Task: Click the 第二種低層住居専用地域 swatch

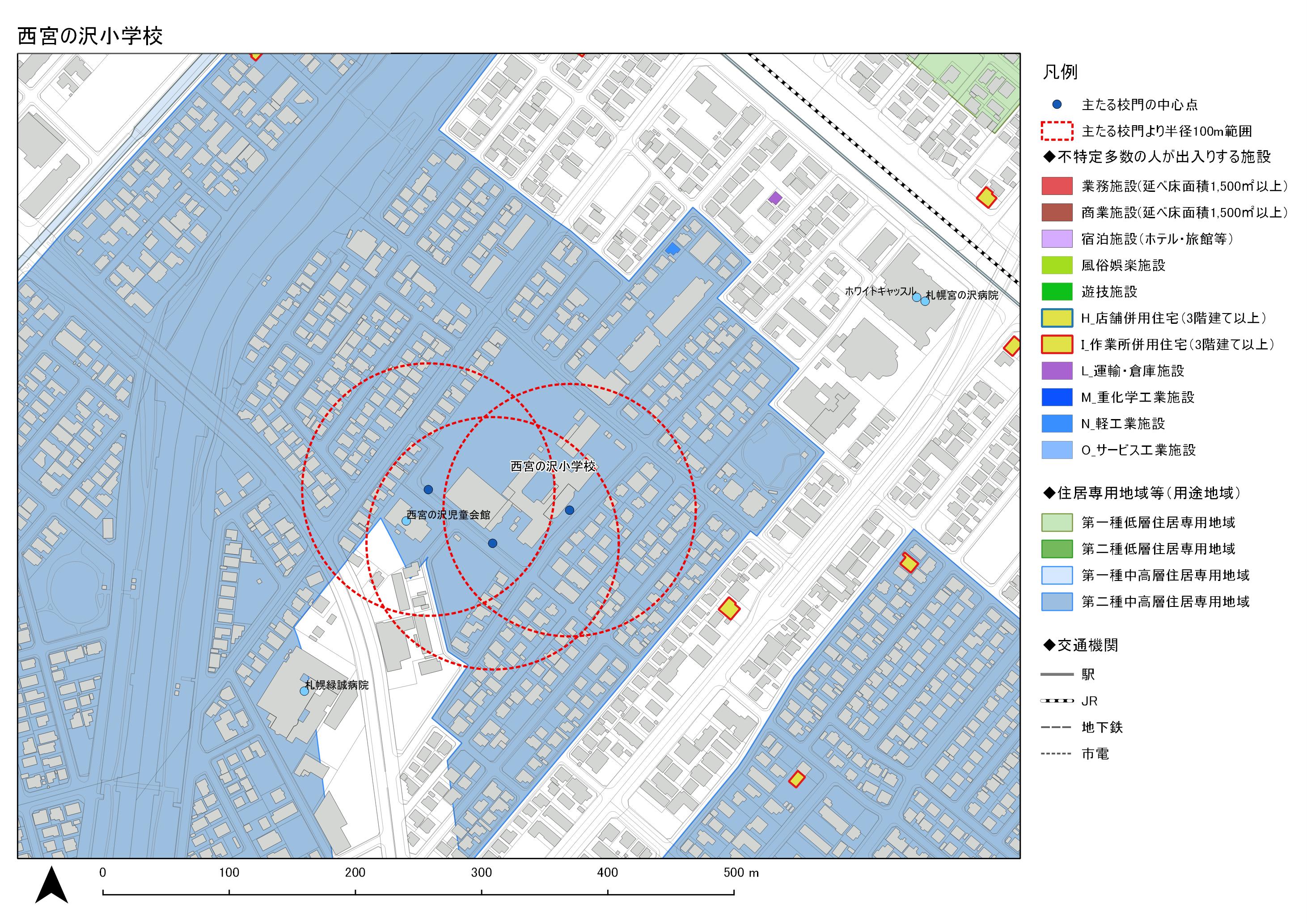Action: [x=1057, y=549]
